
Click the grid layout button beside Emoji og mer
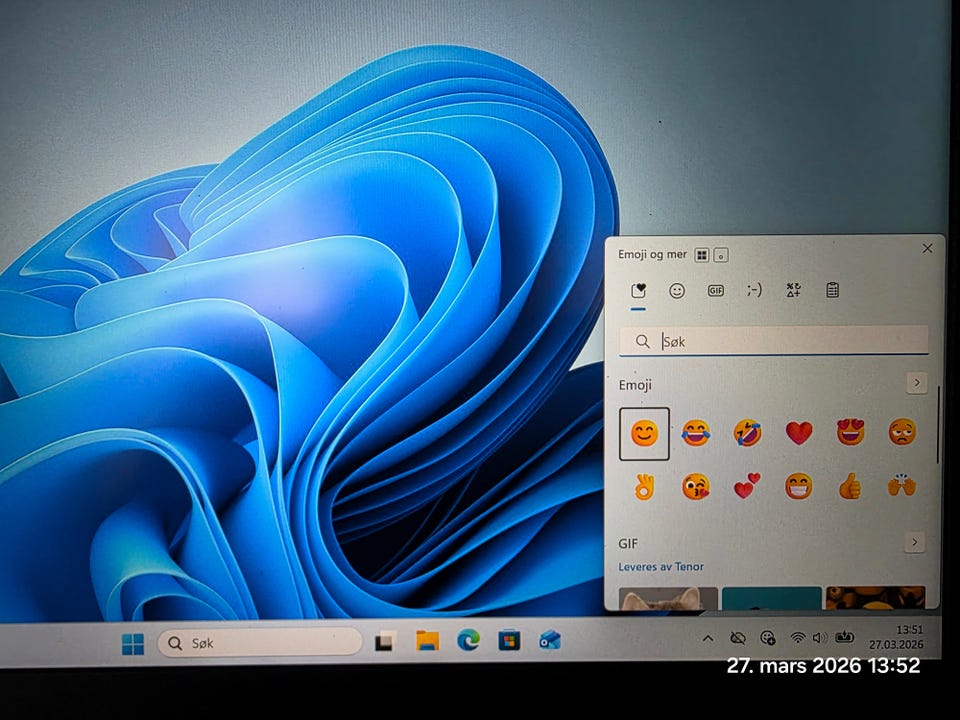(702, 255)
